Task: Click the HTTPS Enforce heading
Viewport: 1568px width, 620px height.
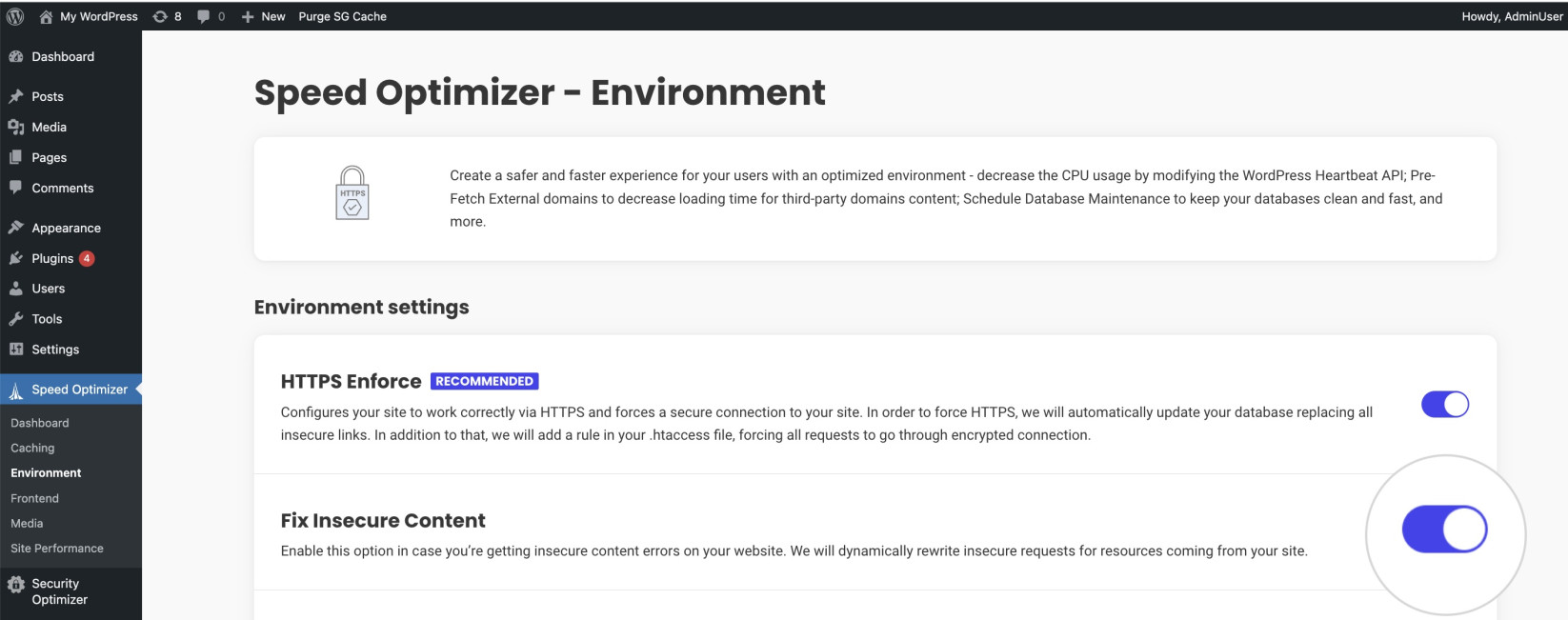Action: click(x=351, y=381)
